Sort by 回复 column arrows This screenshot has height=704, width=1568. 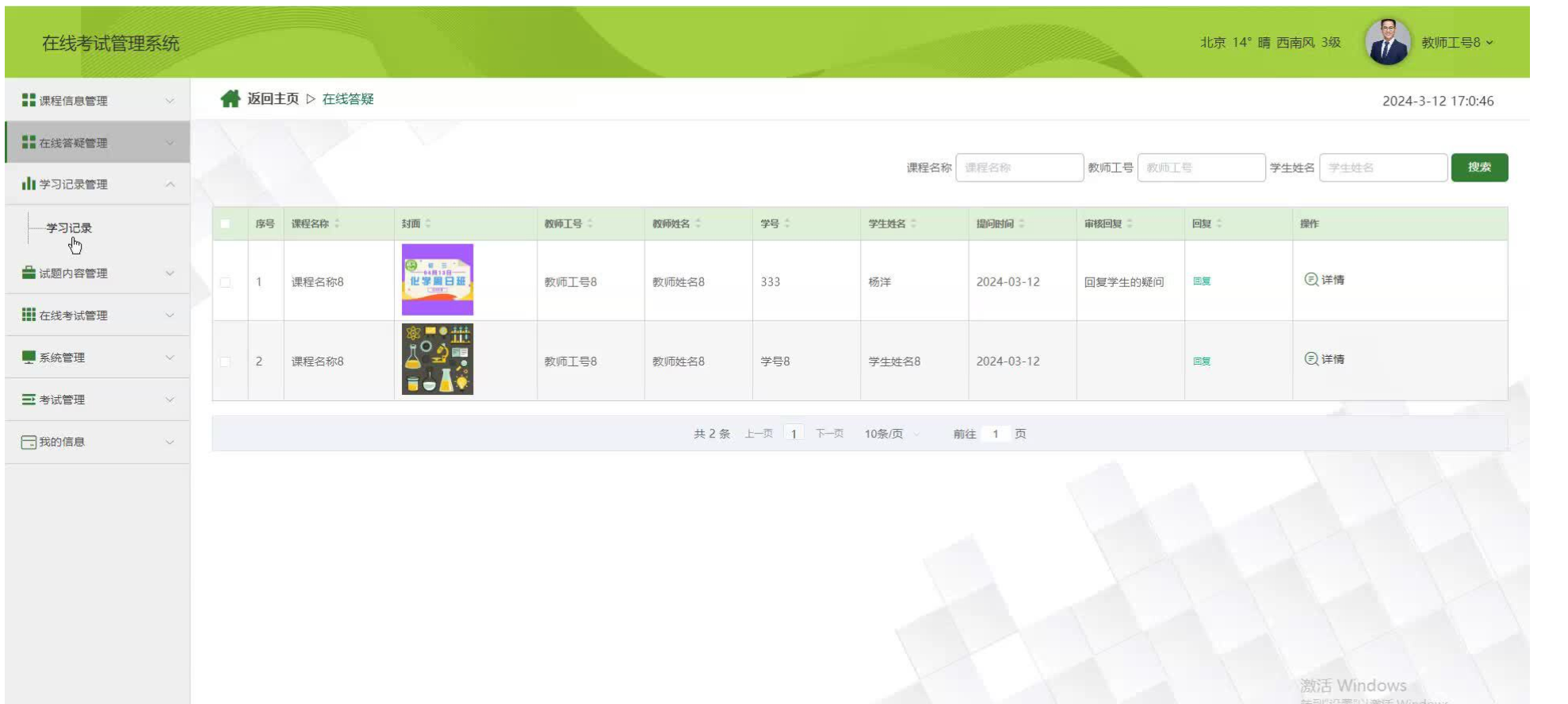pyautogui.click(x=1219, y=224)
